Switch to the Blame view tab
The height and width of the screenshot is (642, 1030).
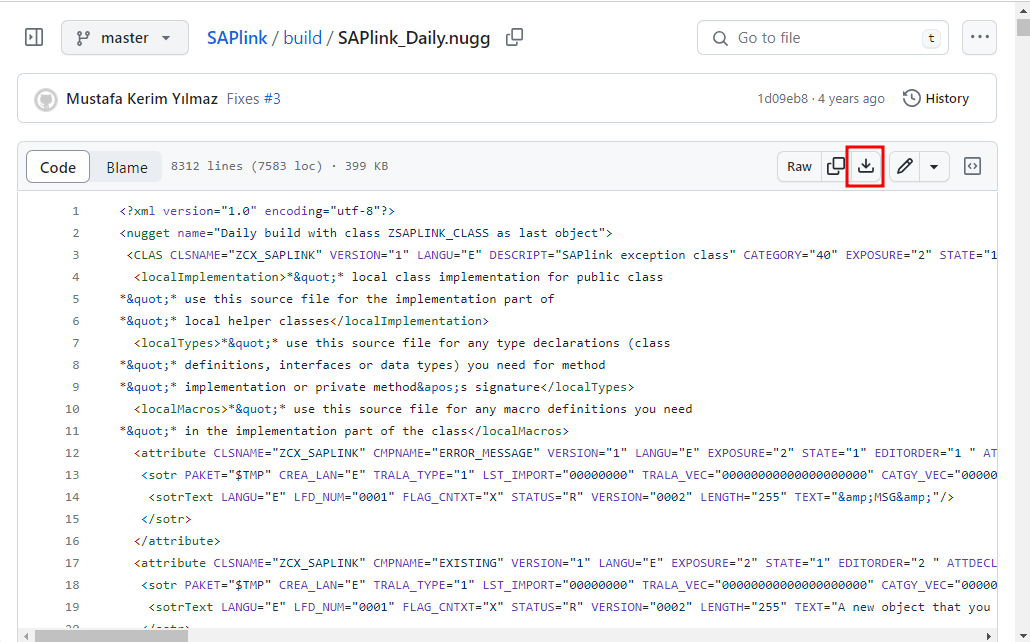[x=127, y=167]
